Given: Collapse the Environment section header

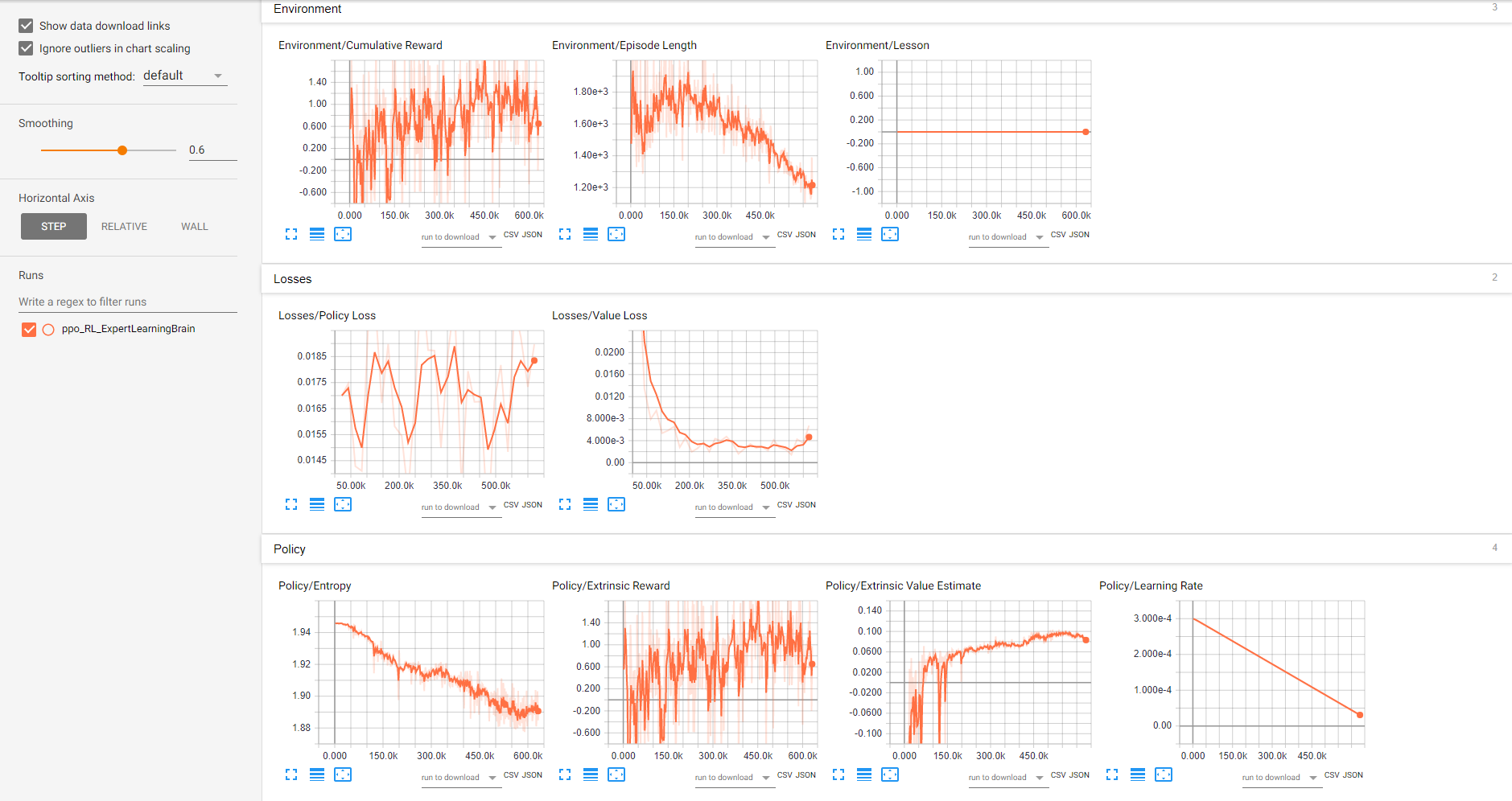Looking at the screenshot, I should coord(886,9).
